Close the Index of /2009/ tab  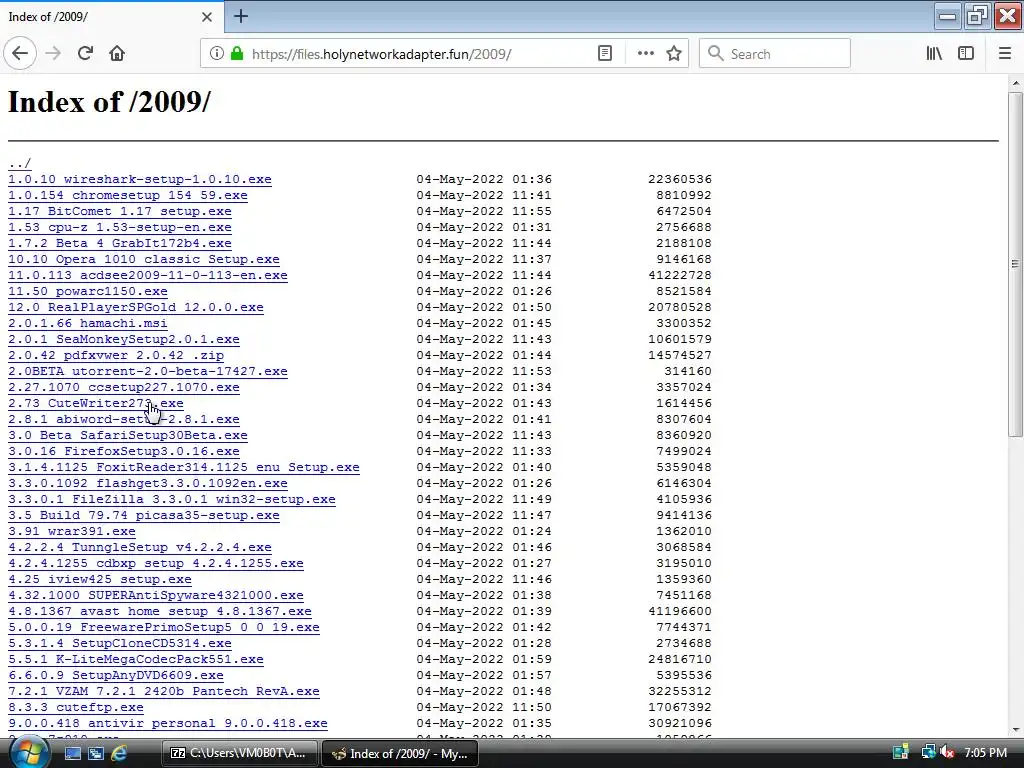pos(207,17)
